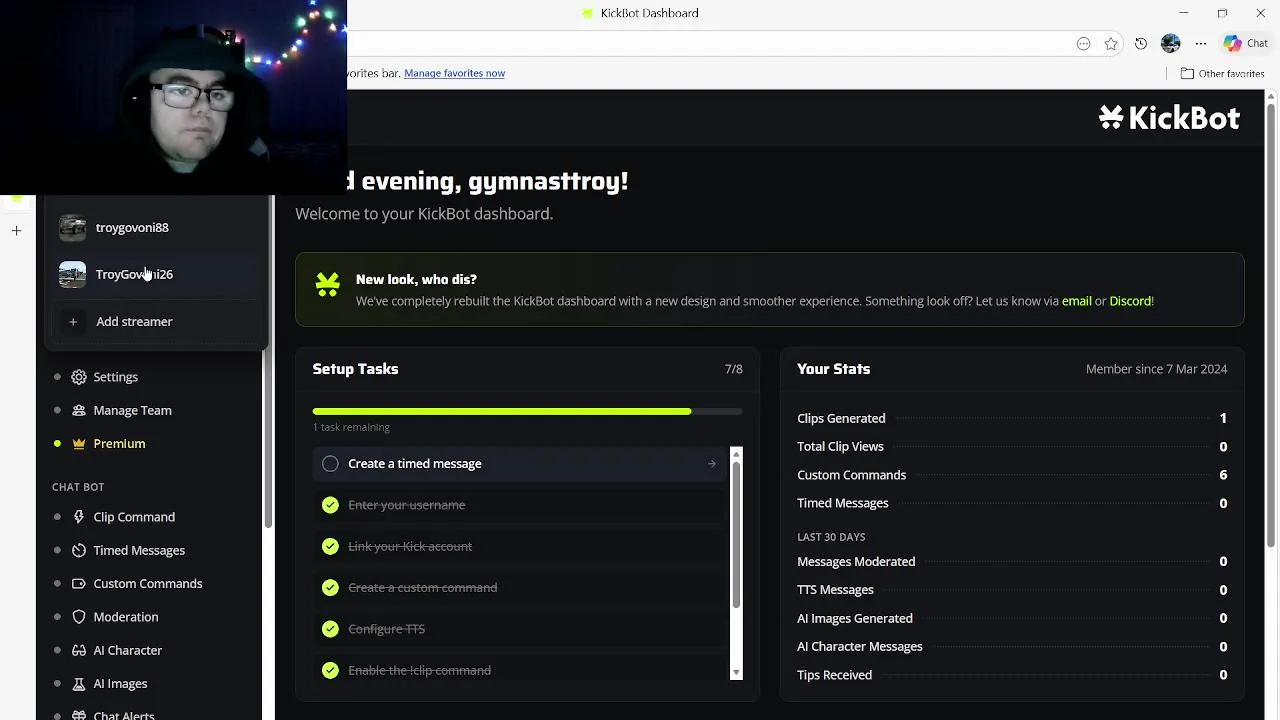Open Create a timed message task
Viewport: 1280px width, 720px height.
coord(520,463)
